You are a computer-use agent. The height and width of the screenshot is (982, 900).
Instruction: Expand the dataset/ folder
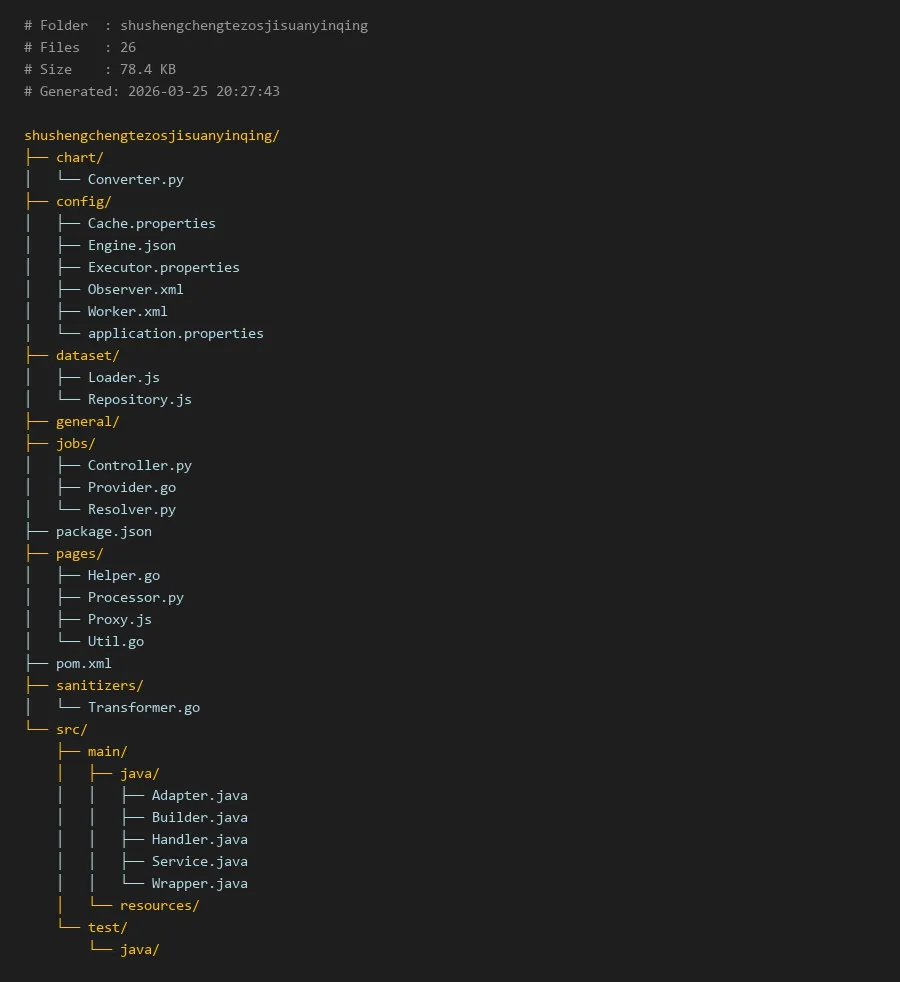87,355
